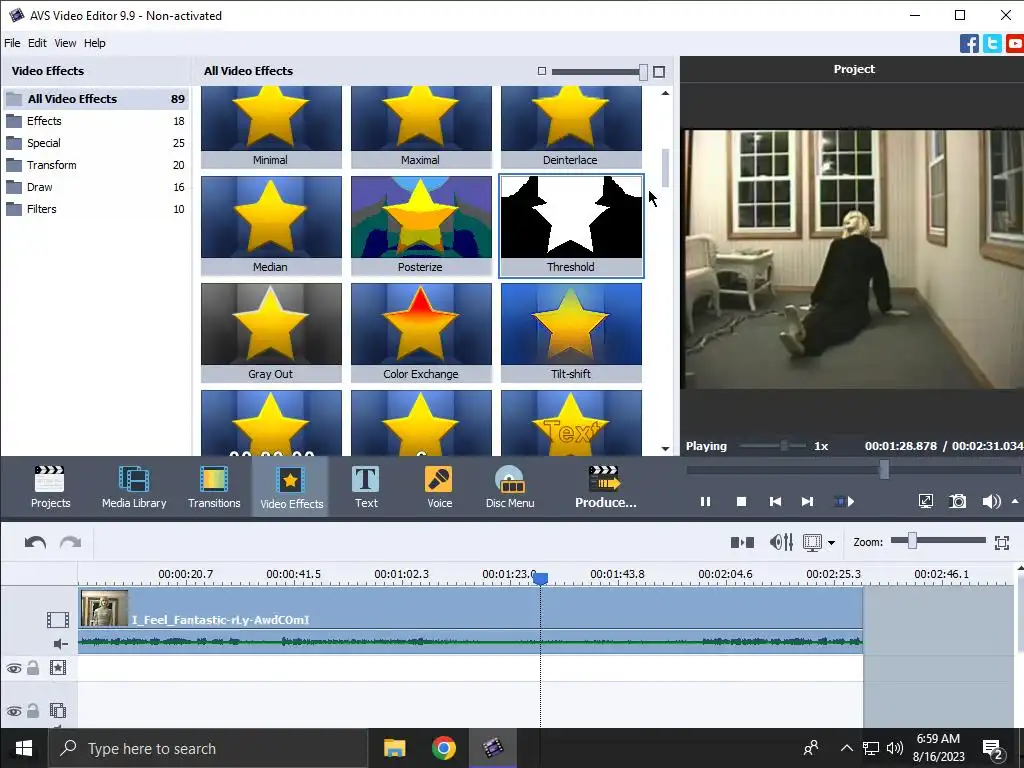Switch timeline to storyboard view icon
The width and height of the screenshot is (1024, 768).
[743, 542]
